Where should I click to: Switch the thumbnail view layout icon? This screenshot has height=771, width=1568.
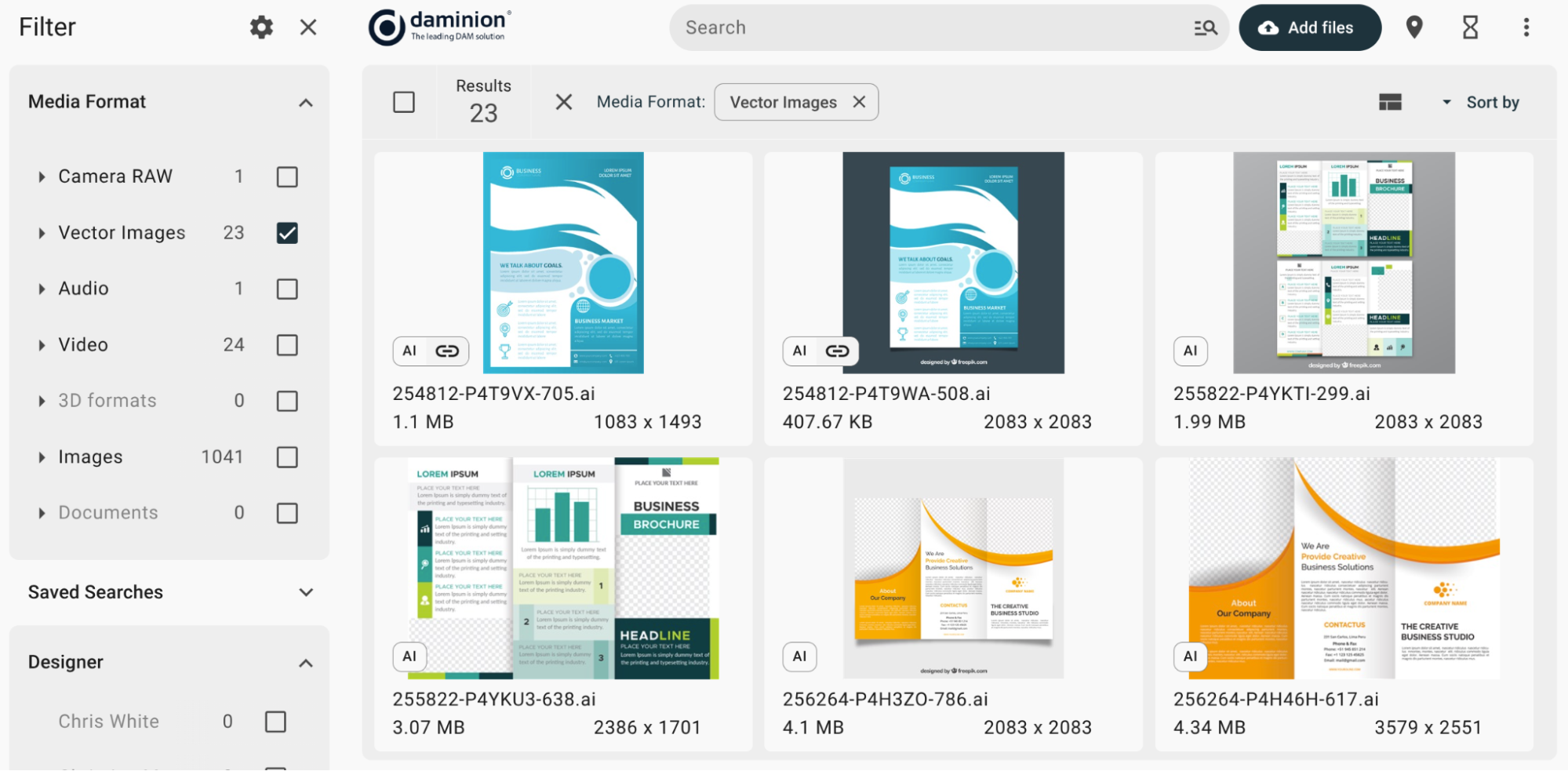click(x=1390, y=103)
